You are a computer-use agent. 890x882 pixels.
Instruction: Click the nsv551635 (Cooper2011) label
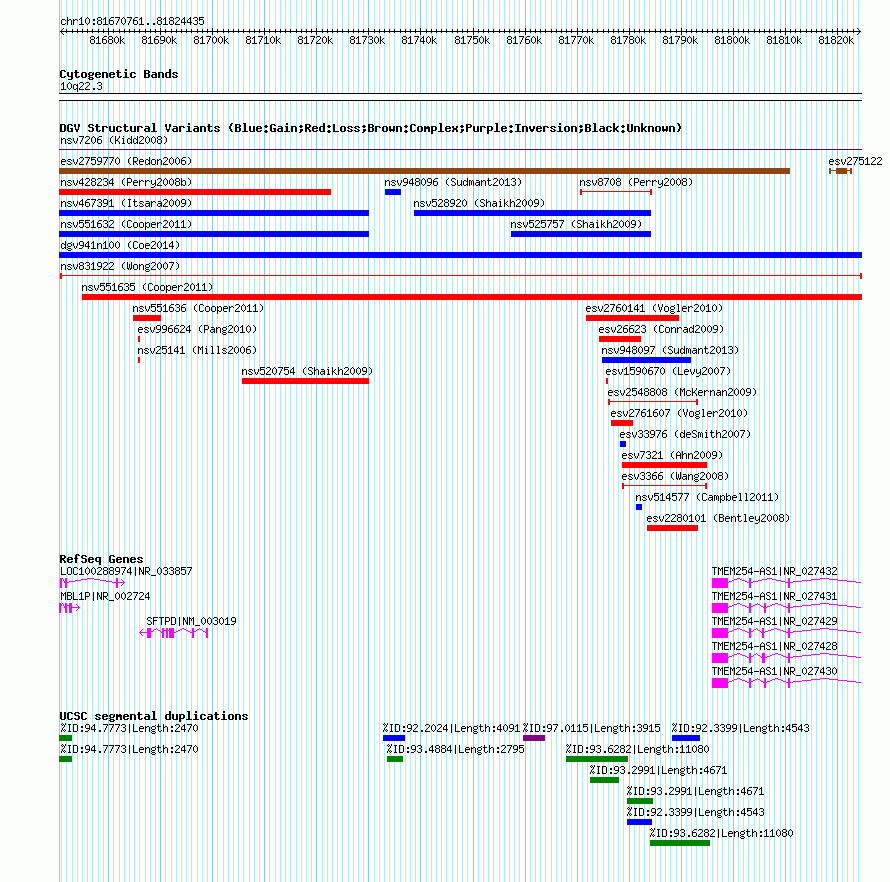(x=147, y=287)
